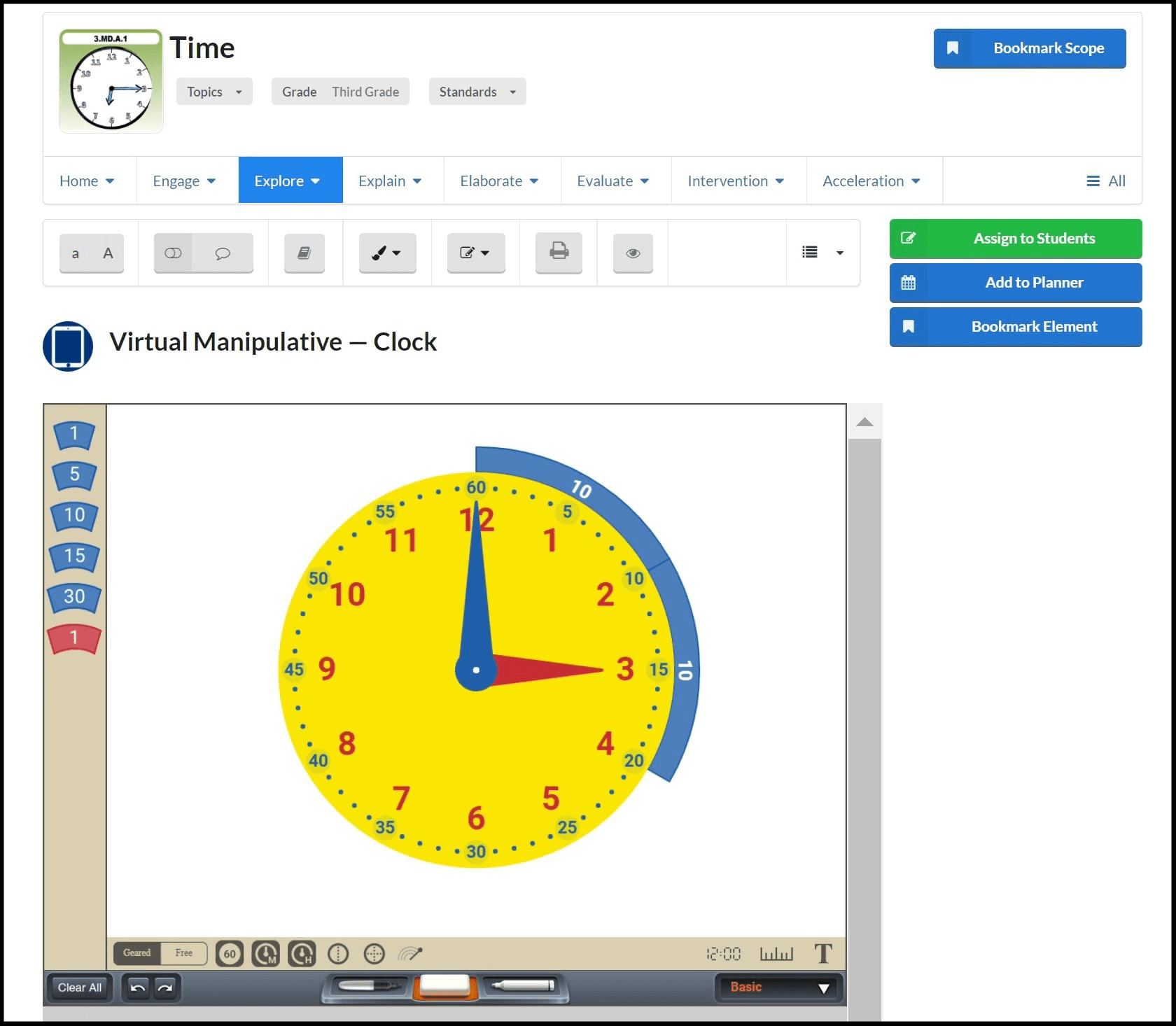Click the Time scope clock thumbnail
This screenshot has width=1176, height=1026.
[x=111, y=81]
